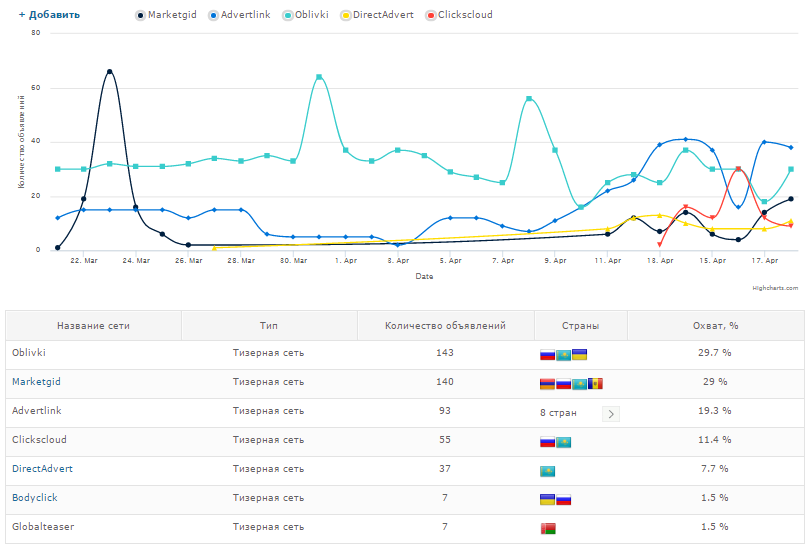Screen dimensions: 809x548
Task: Click the Oblivki peak point on 31 Mar
Action: coord(319,77)
